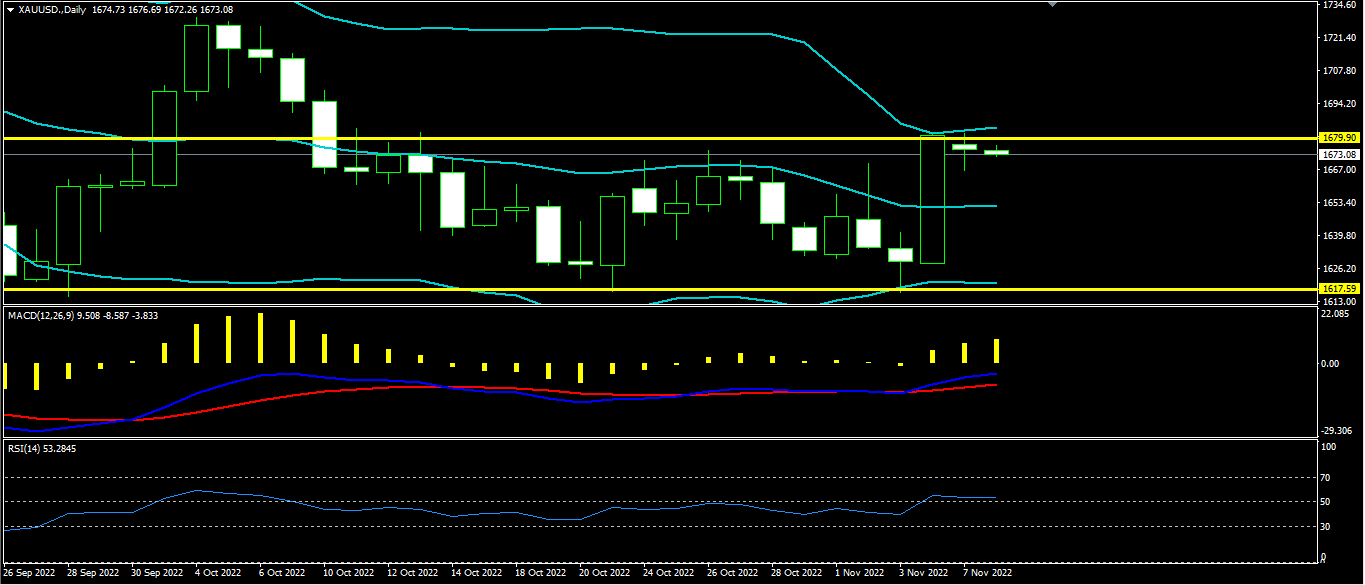Click the tallest MACD histogram bar
This screenshot has width=1365, height=585.
[261, 338]
